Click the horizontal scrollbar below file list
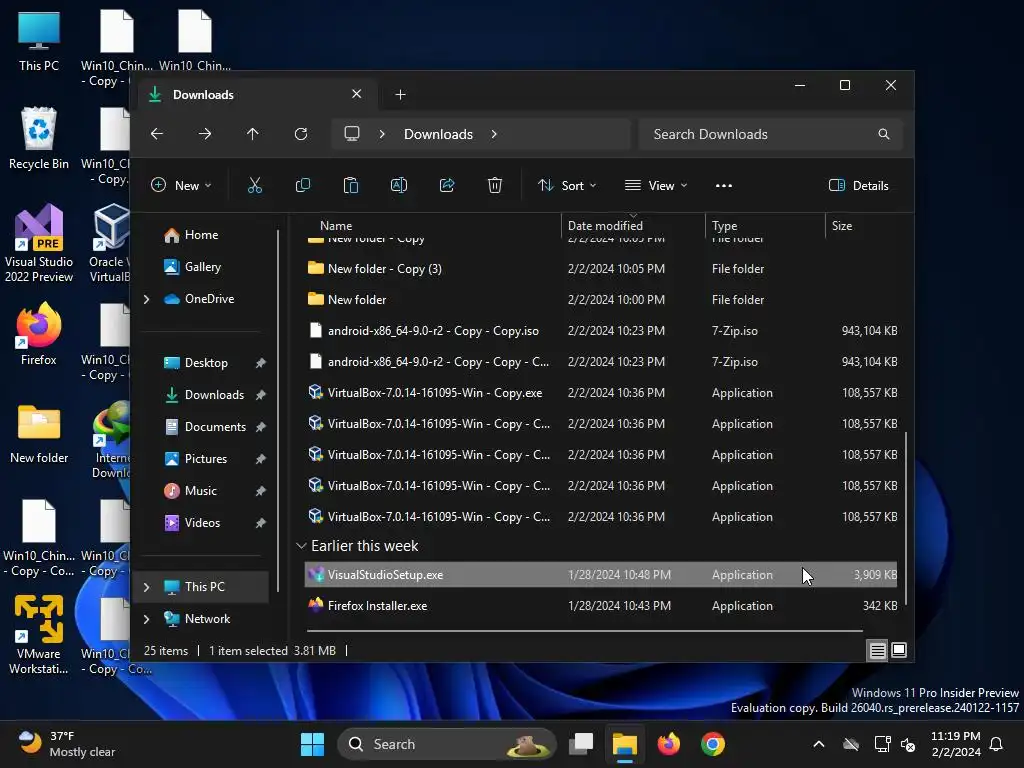 point(584,631)
